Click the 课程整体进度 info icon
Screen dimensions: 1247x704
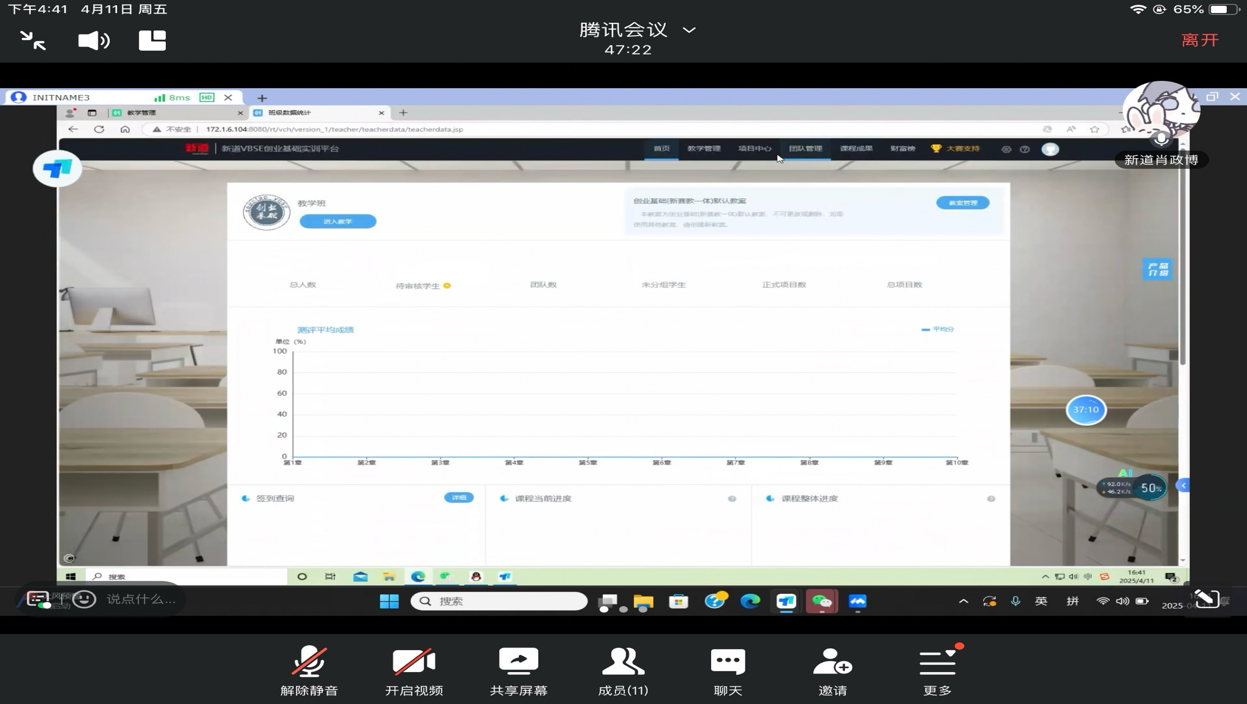tap(991, 498)
